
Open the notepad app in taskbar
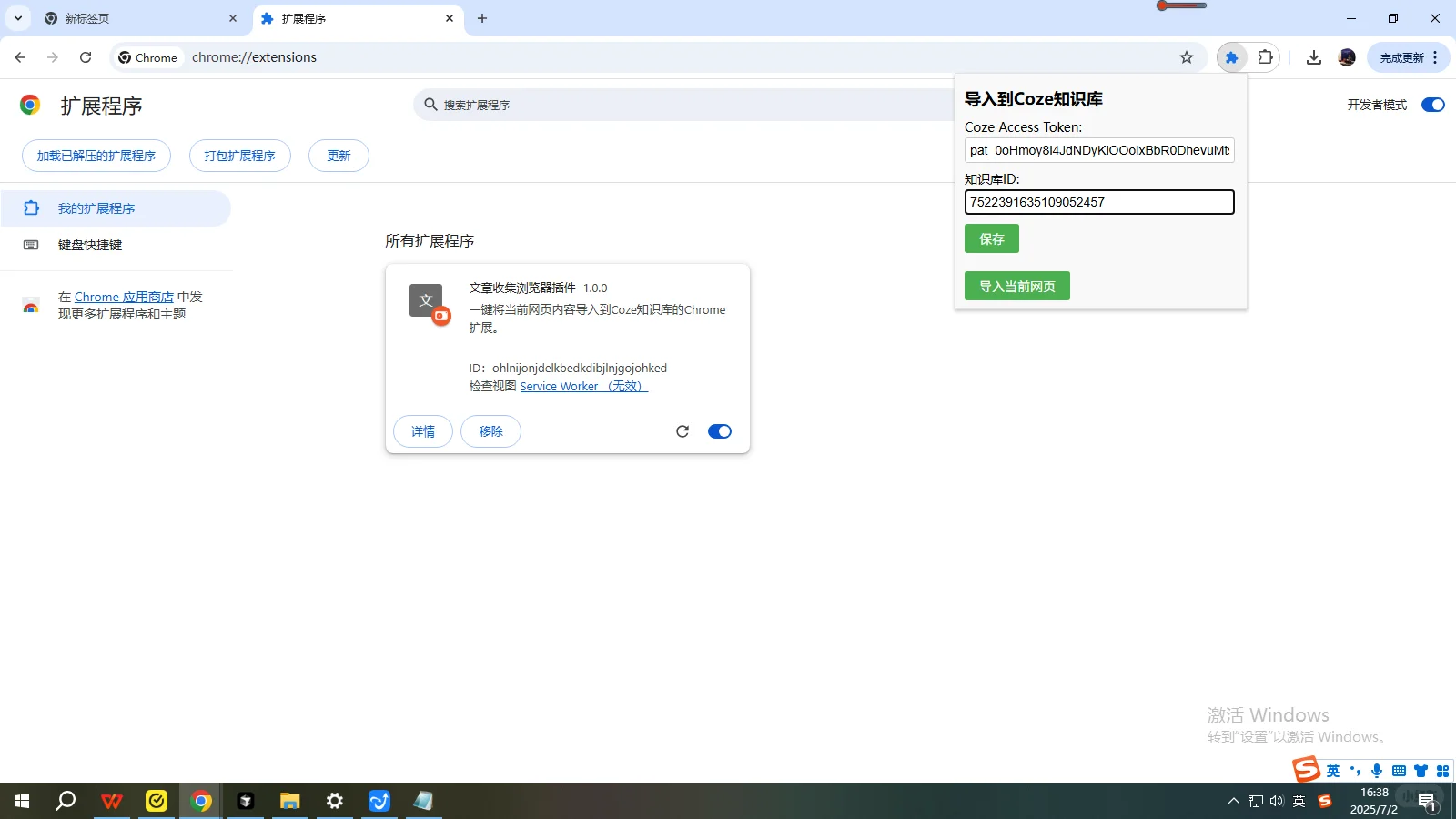pyautogui.click(x=424, y=801)
